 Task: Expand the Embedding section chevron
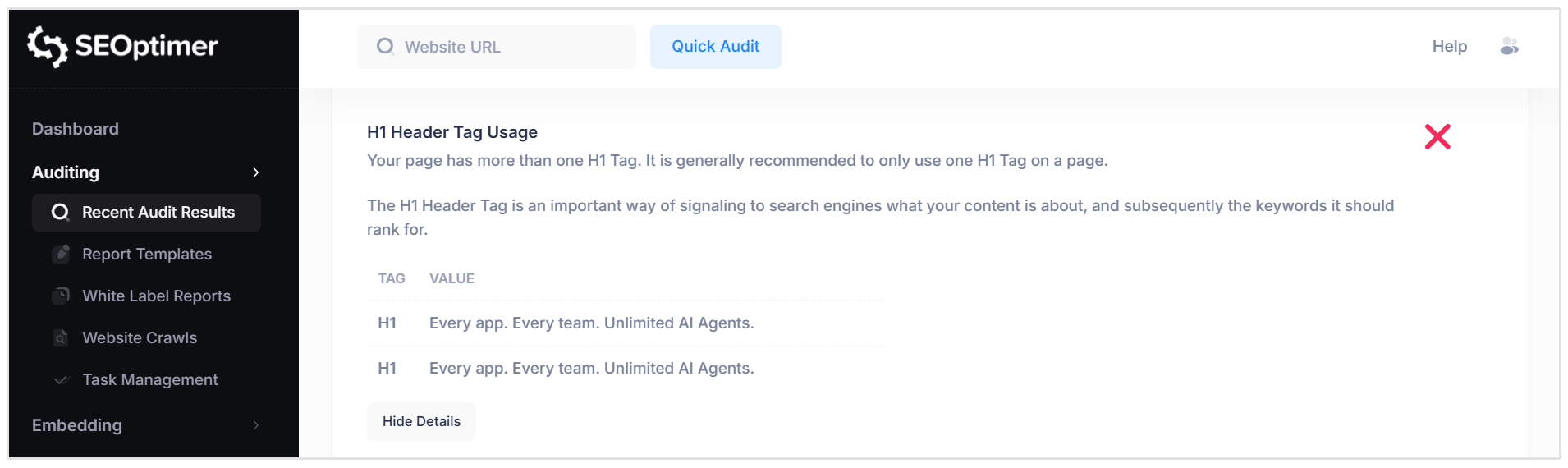[256, 425]
